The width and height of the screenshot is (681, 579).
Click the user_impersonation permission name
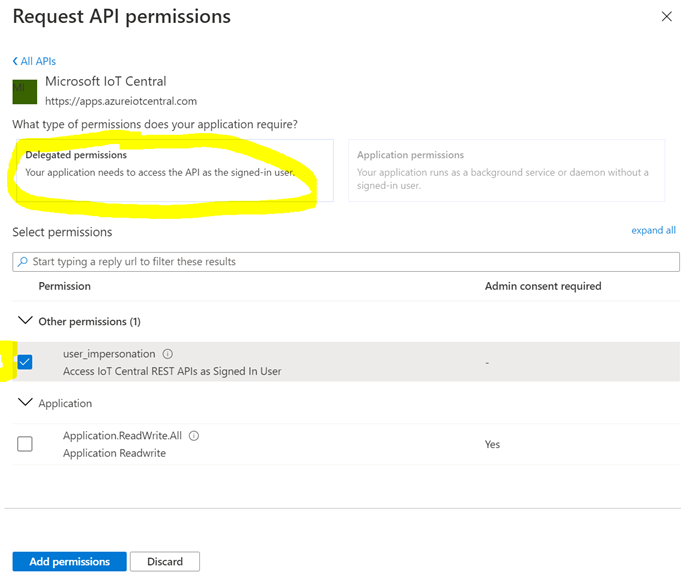click(x=109, y=354)
